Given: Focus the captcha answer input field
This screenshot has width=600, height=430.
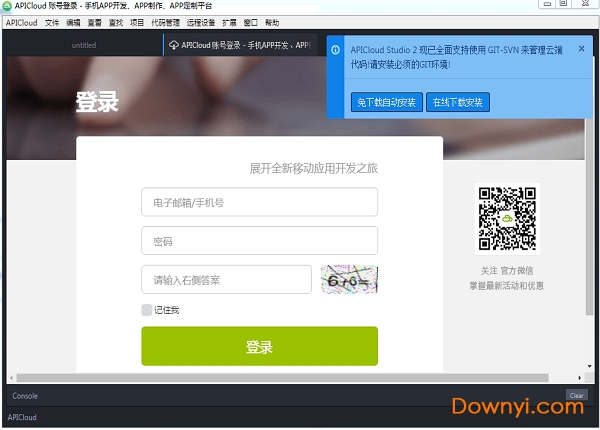Looking at the screenshot, I should click(x=226, y=279).
